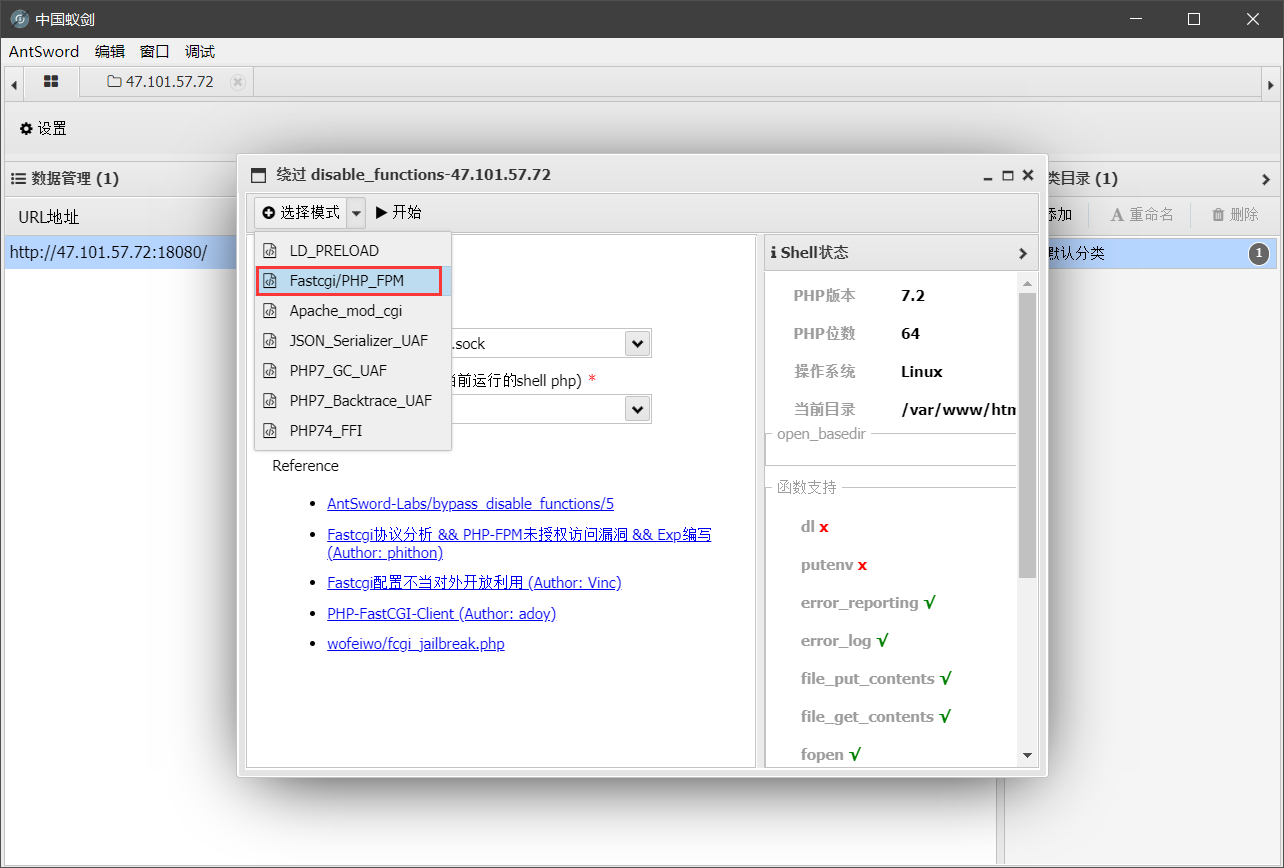This screenshot has height=868, width=1284.
Task: Click the PHP版本 7.2 value
Action: coord(912,295)
